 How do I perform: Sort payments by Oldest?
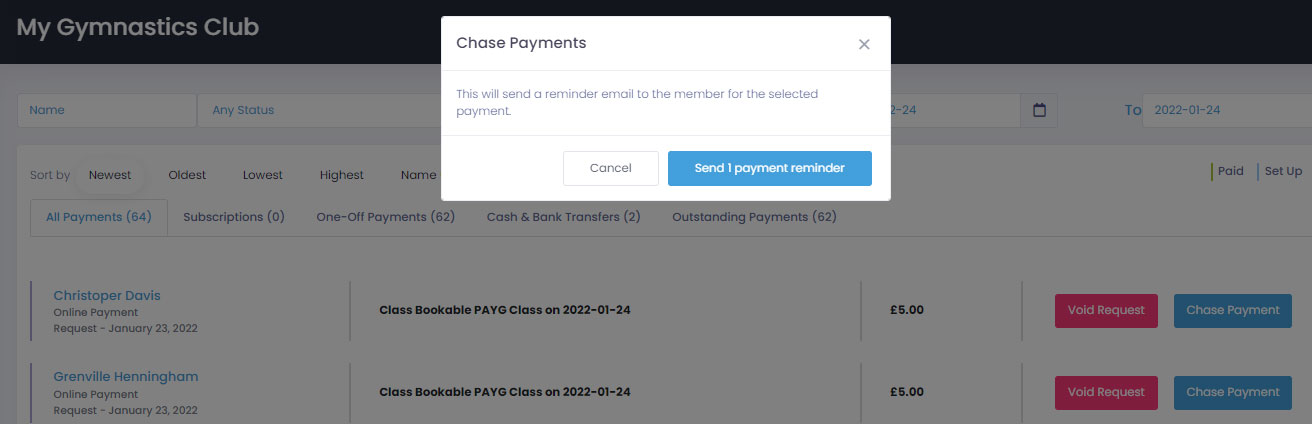(187, 175)
